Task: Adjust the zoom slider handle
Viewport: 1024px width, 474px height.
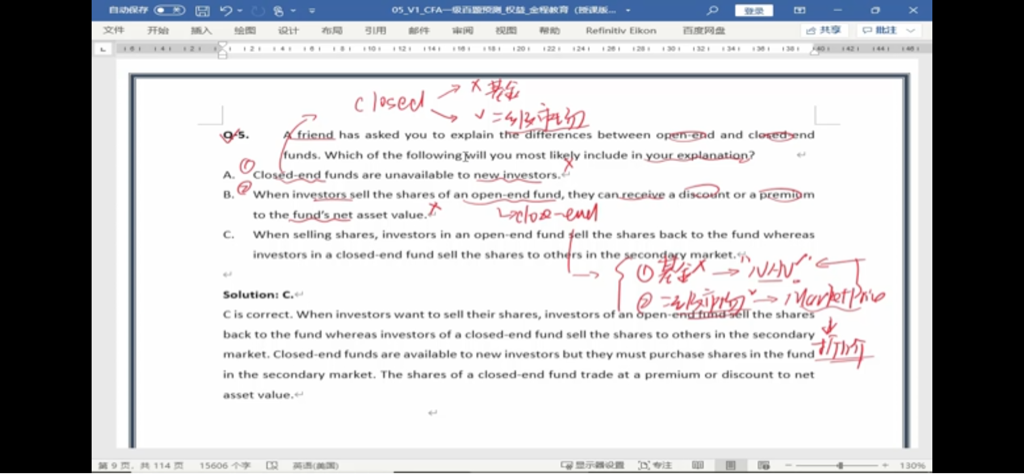Action: point(840,466)
